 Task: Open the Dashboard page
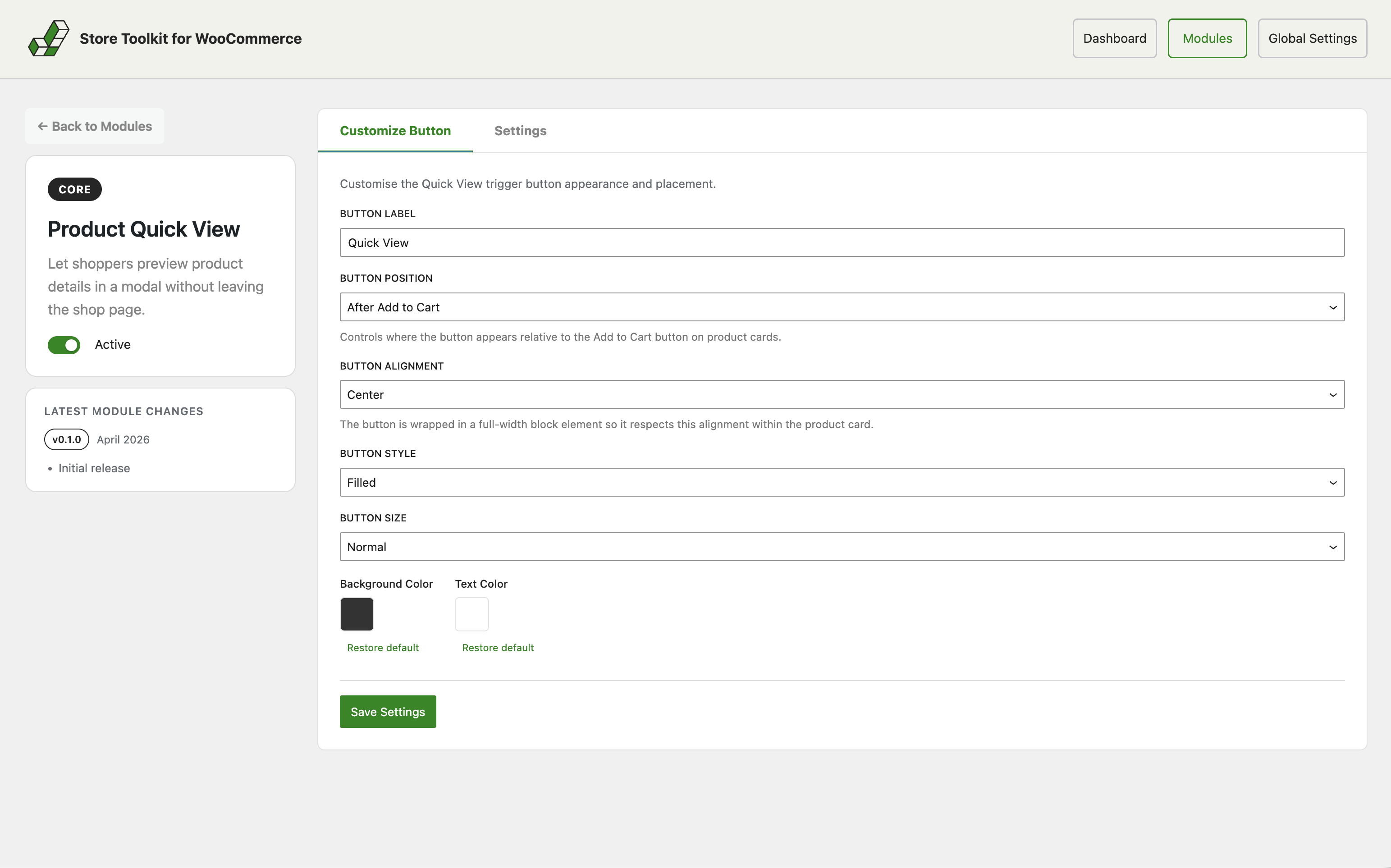tap(1114, 38)
